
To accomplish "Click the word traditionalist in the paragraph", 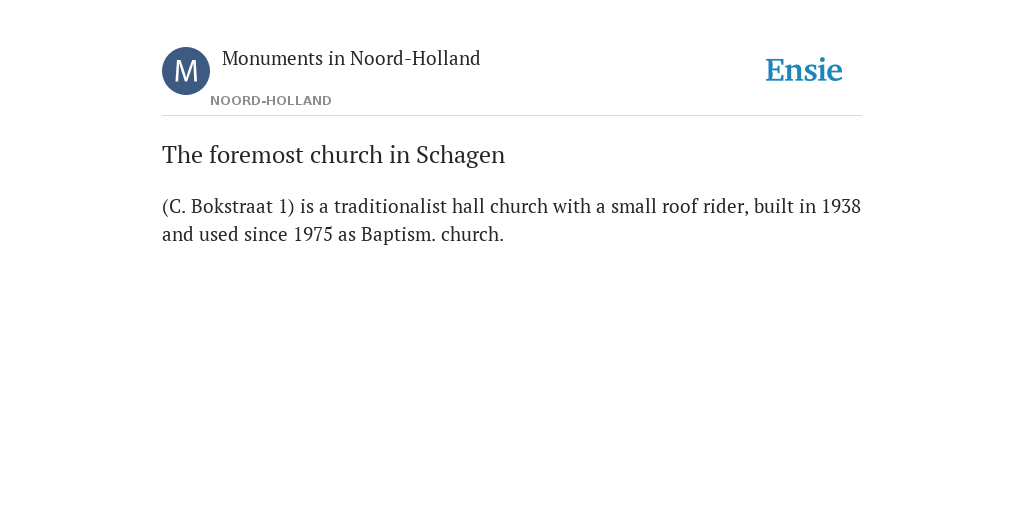I will point(390,206).
